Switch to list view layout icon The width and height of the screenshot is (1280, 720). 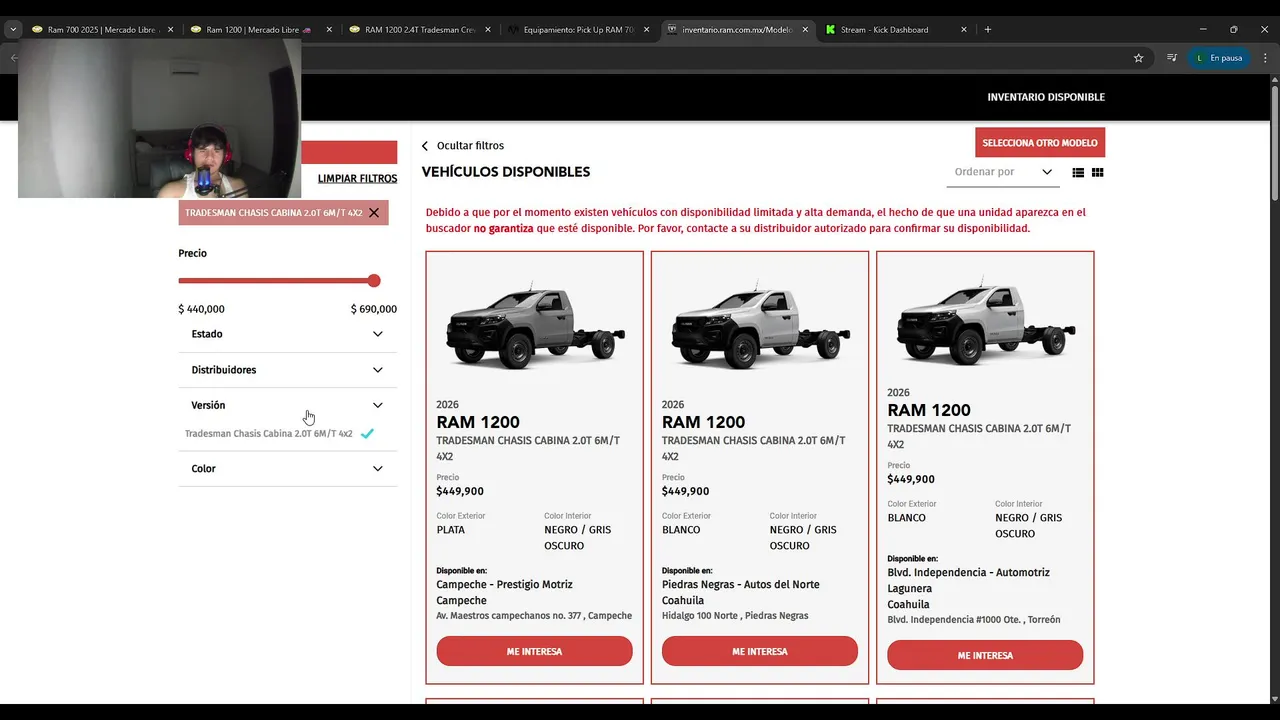(1078, 173)
